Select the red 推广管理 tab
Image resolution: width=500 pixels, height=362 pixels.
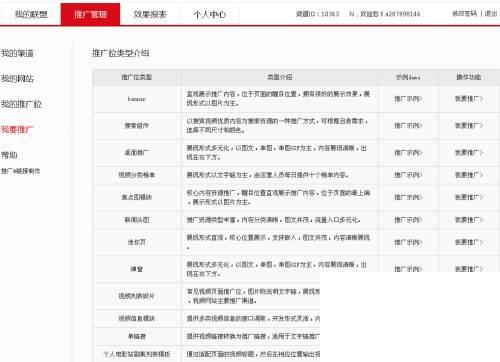point(90,14)
